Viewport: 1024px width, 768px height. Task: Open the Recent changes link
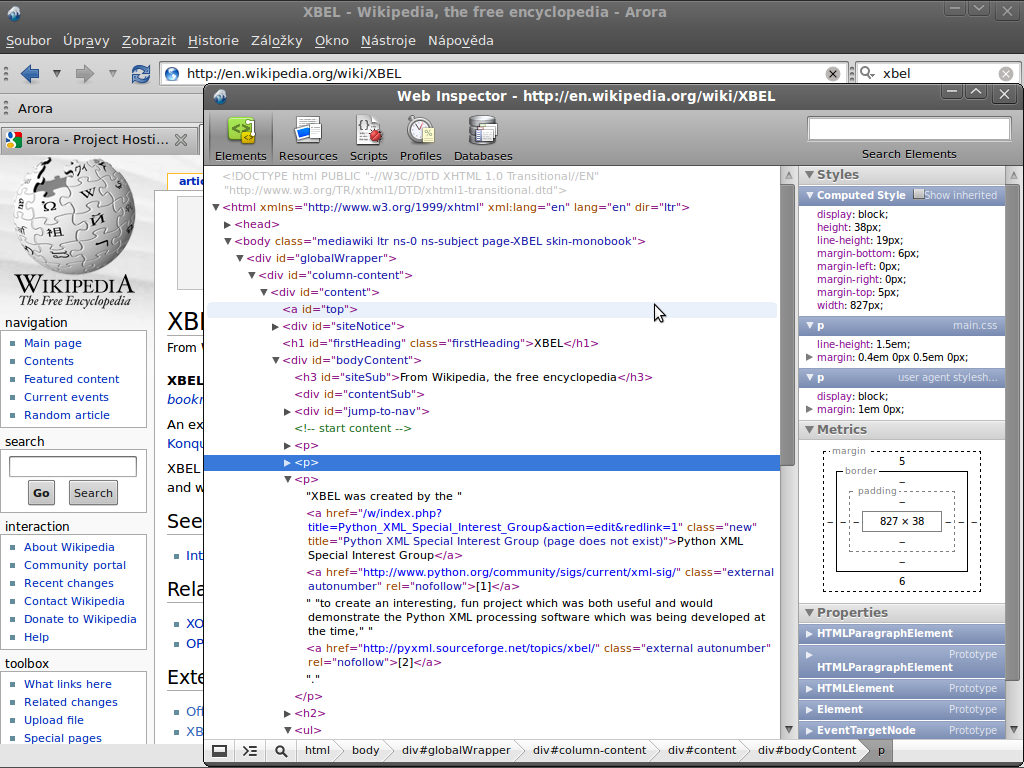[69, 583]
